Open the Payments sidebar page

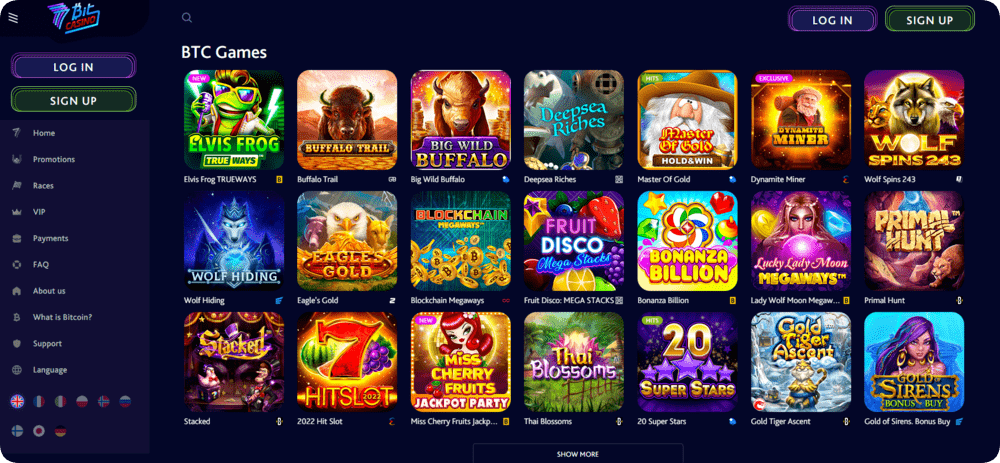50,238
